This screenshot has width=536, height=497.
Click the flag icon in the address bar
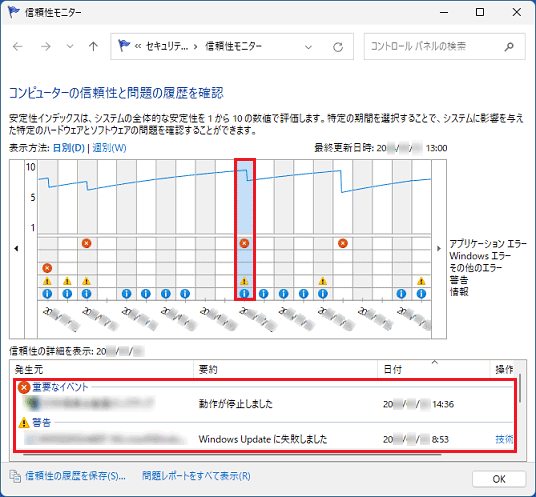coord(124,46)
